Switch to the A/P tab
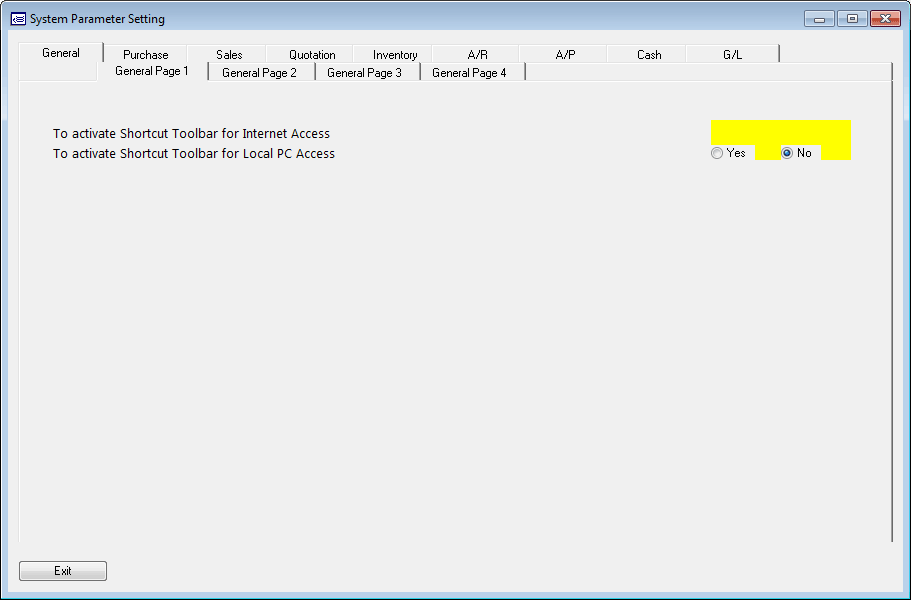This screenshot has width=911, height=600. point(565,55)
